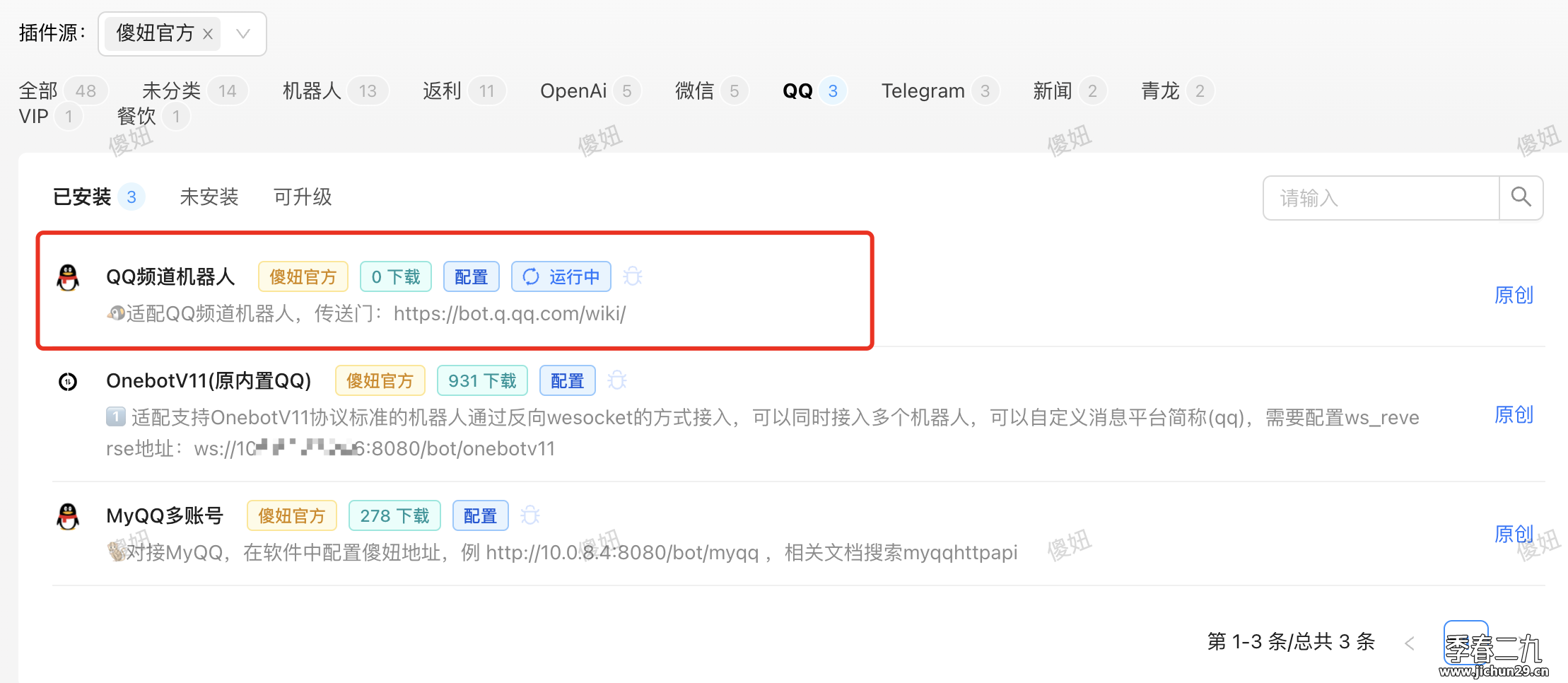Click the 傻妞官方 tag on OnebotV11
Screen dimensions: 1568x683
pyautogui.click(x=380, y=380)
